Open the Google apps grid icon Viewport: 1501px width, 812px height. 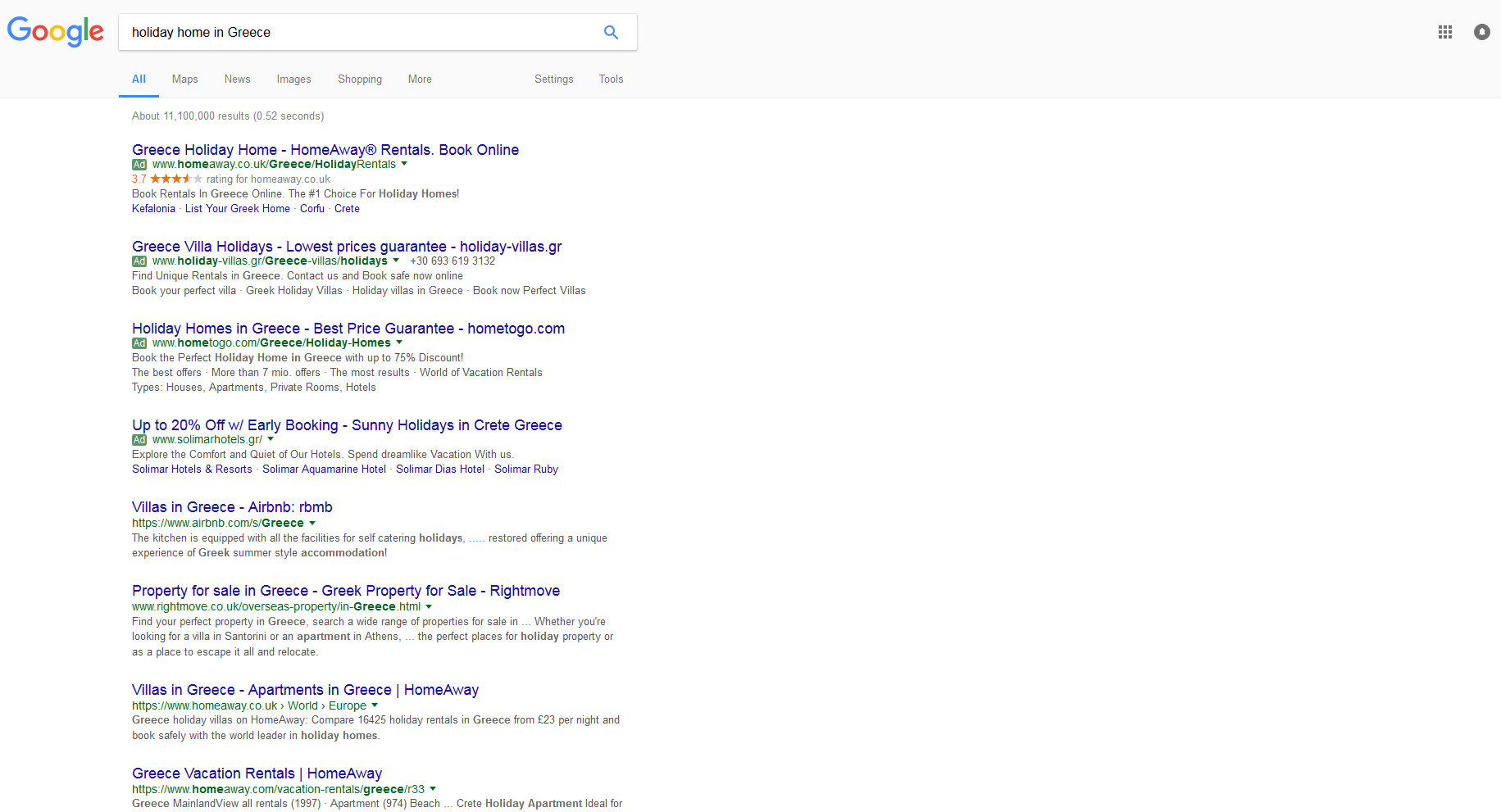[x=1445, y=32]
